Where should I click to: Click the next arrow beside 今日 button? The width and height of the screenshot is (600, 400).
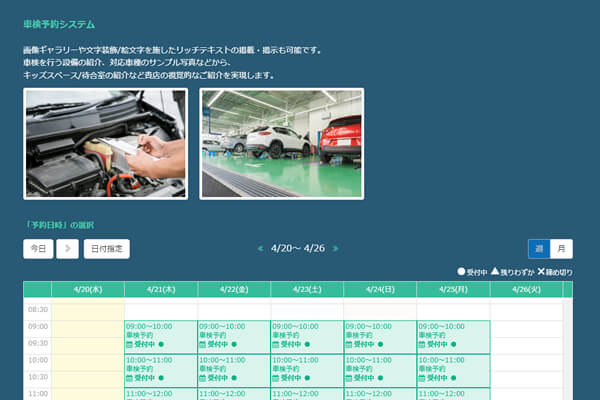67,249
